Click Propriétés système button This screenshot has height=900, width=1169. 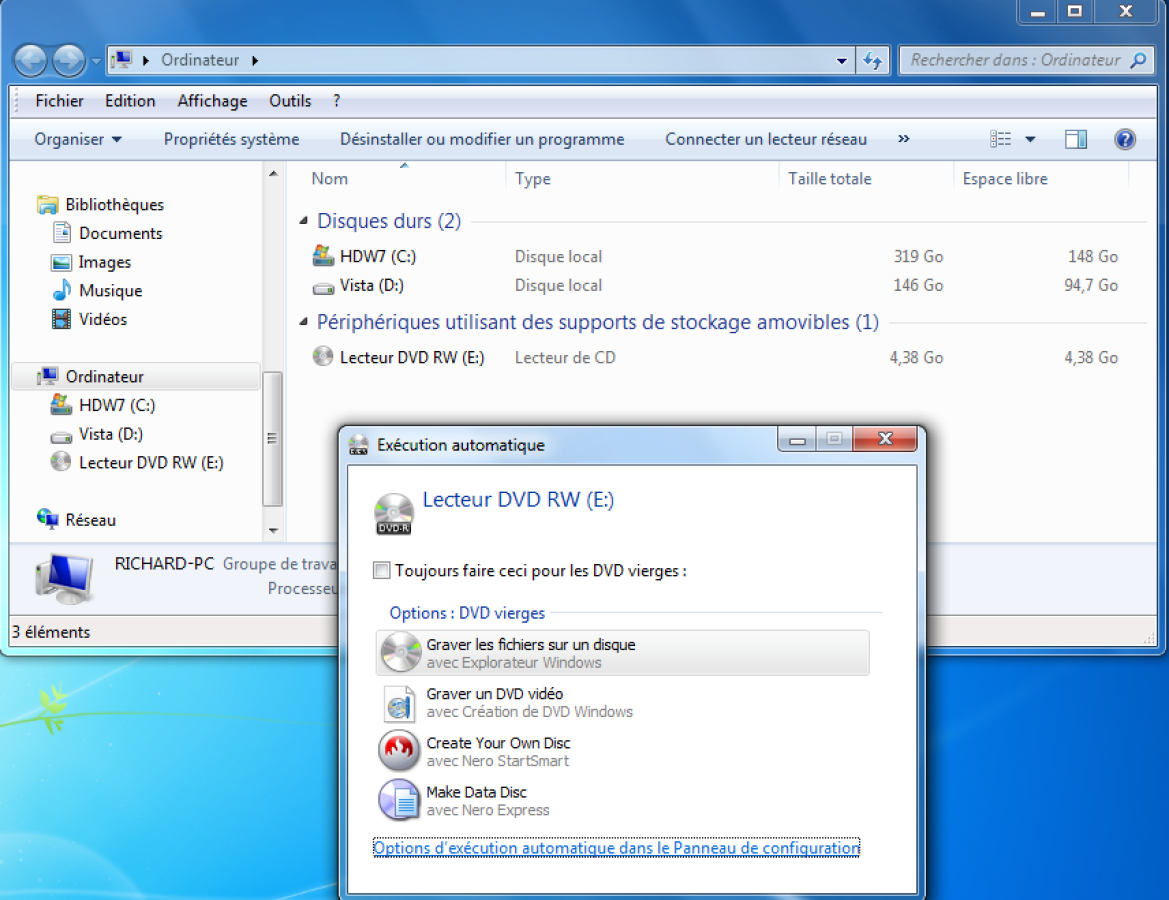[231, 139]
